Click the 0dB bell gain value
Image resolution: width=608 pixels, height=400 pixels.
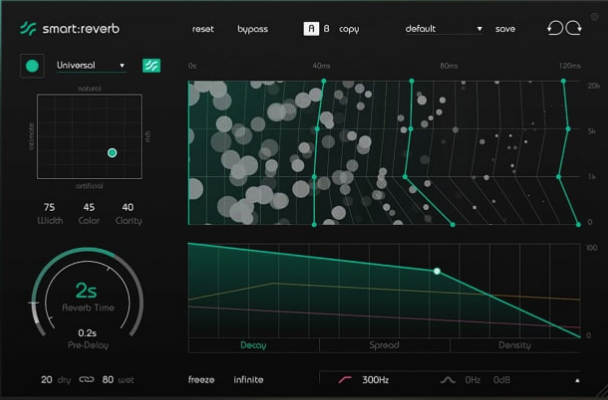(x=502, y=380)
